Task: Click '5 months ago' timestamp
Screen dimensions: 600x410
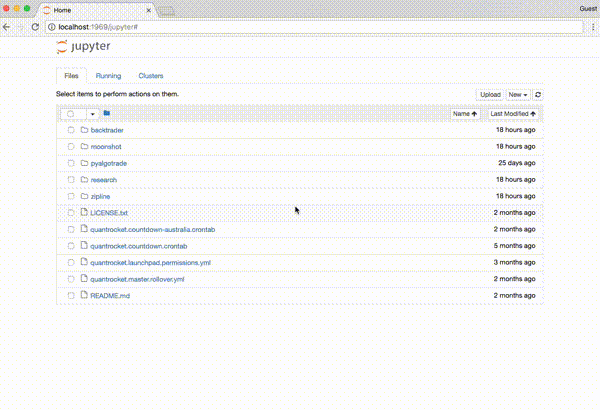Action: (x=514, y=246)
